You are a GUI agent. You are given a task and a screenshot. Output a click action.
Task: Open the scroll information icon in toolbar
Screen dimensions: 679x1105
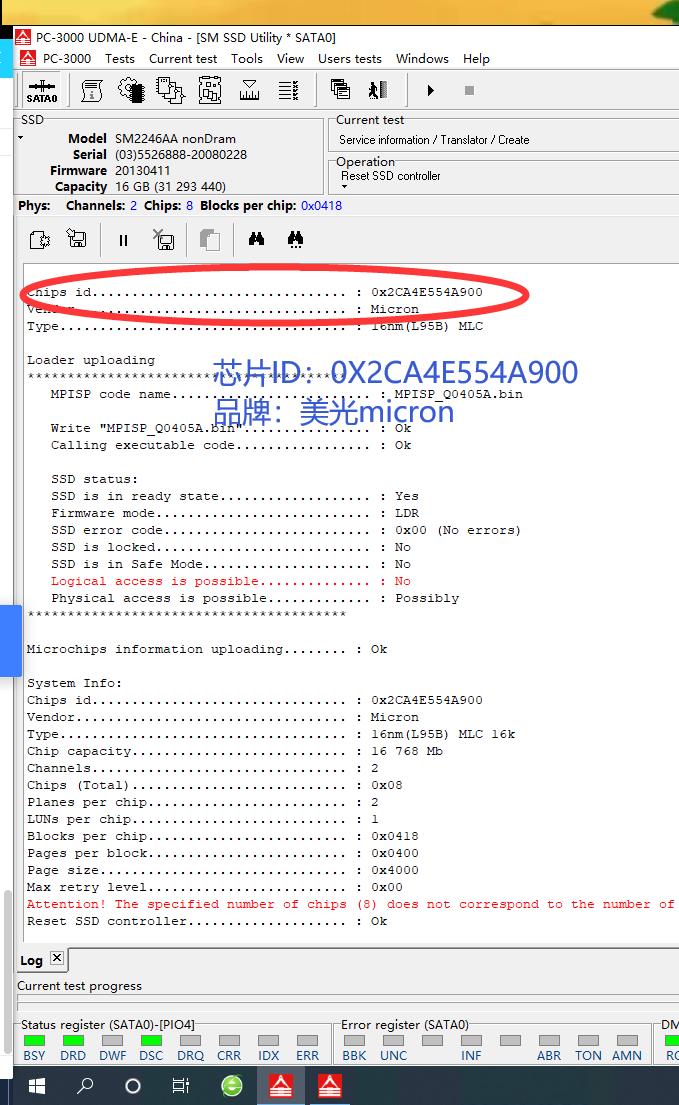[92, 90]
